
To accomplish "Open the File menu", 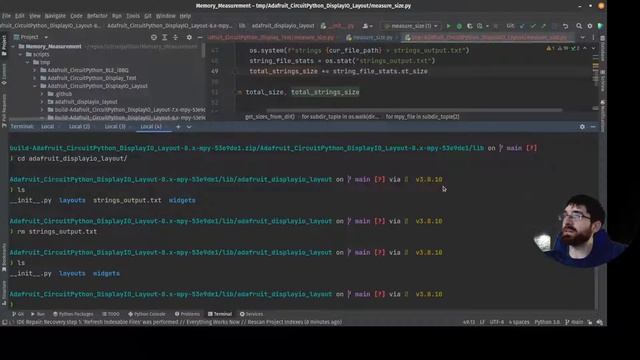I will 6,16.
